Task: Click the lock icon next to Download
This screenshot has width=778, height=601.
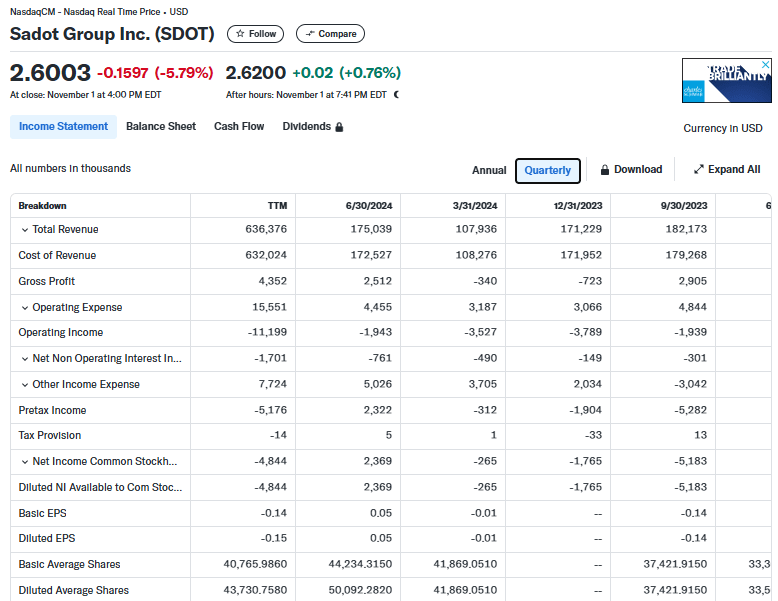Action: (x=605, y=170)
